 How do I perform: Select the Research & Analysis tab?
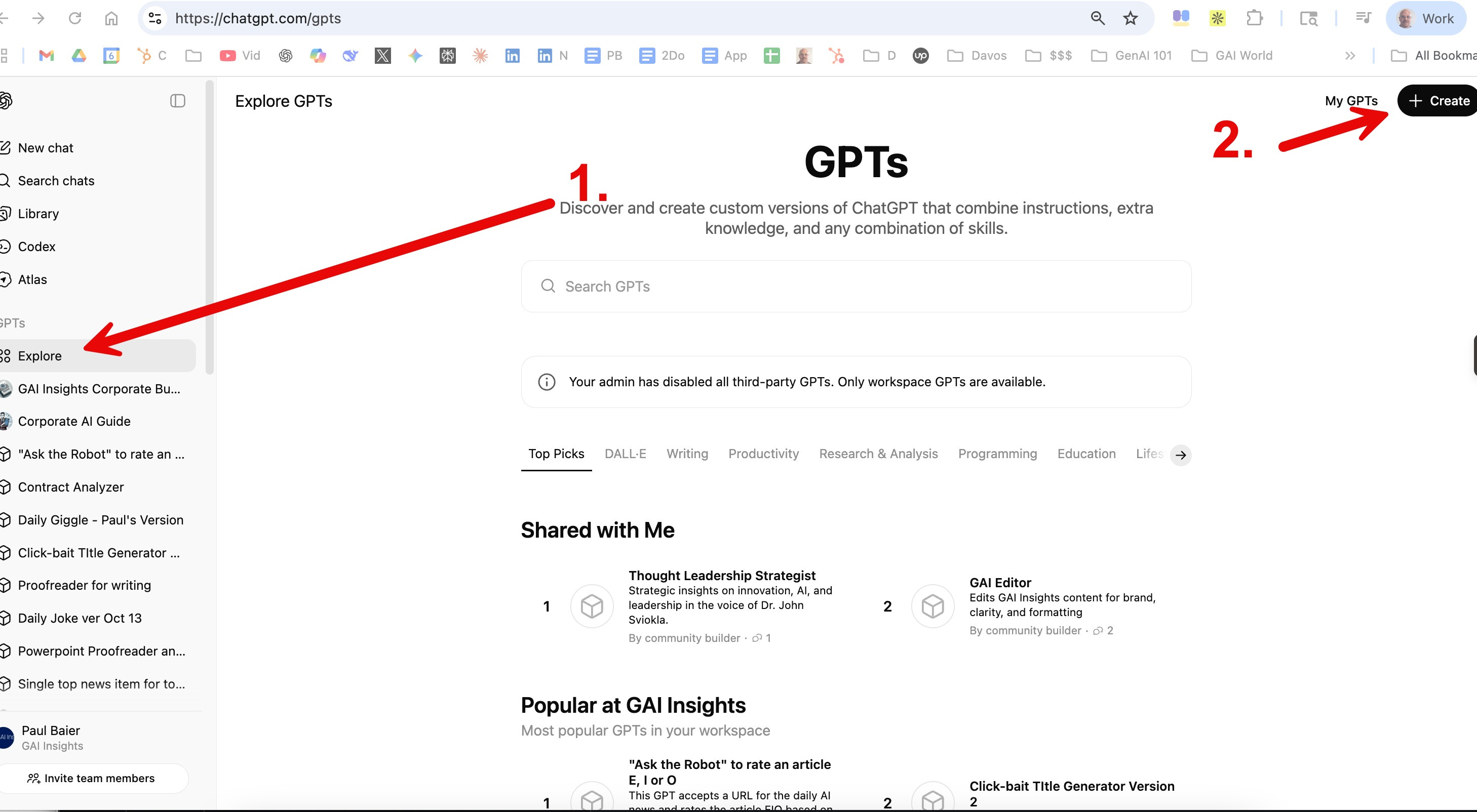click(x=878, y=454)
